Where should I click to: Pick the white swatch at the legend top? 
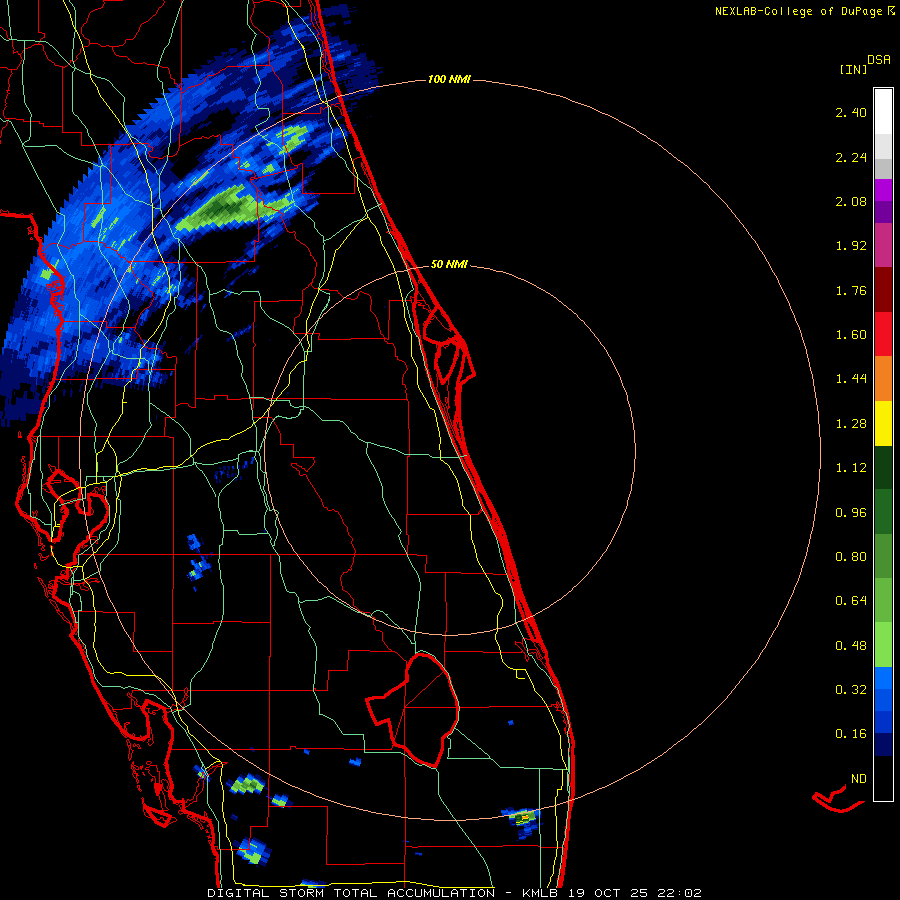point(883,111)
